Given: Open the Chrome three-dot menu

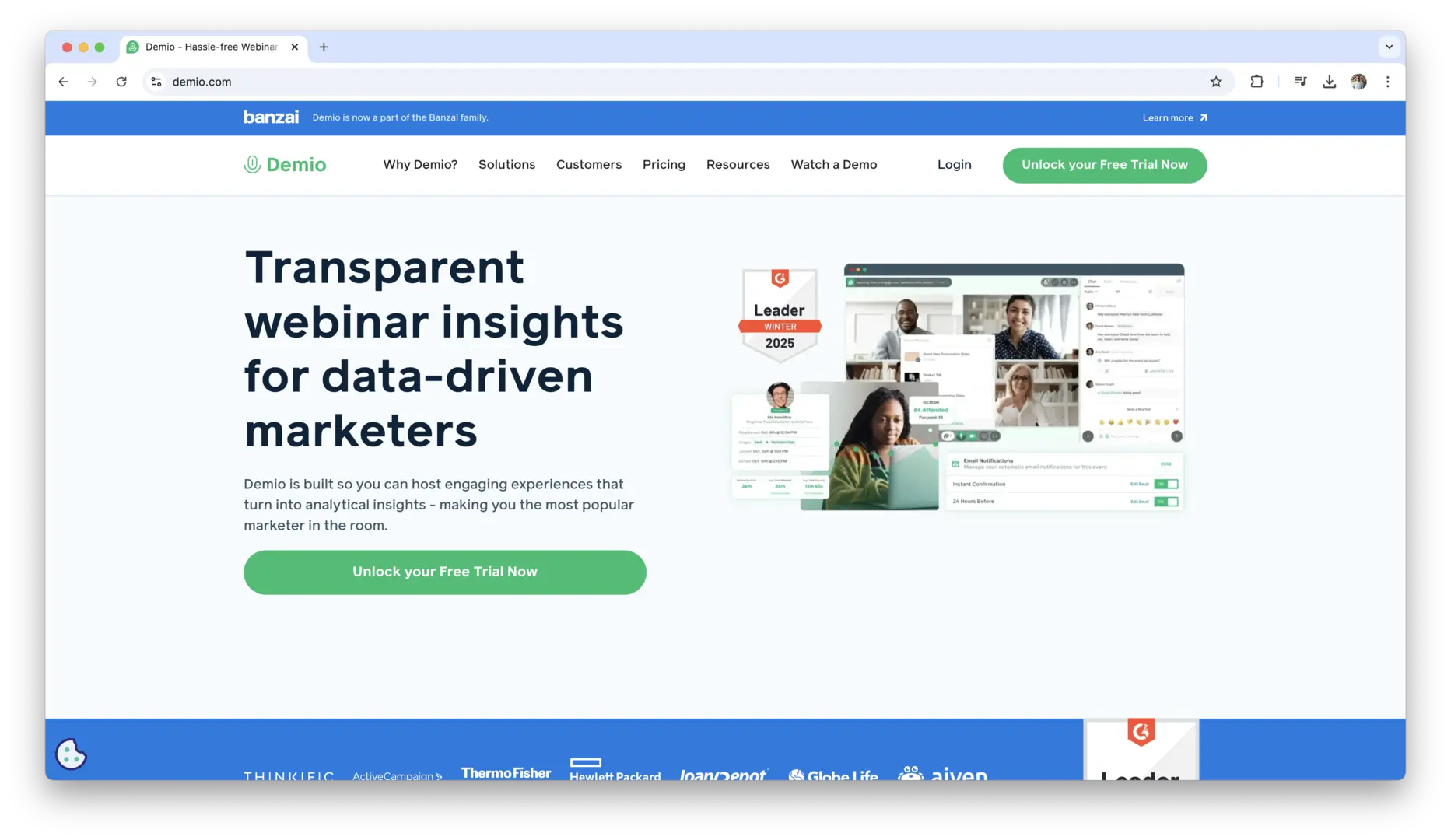Looking at the screenshot, I should pyautogui.click(x=1388, y=82).
